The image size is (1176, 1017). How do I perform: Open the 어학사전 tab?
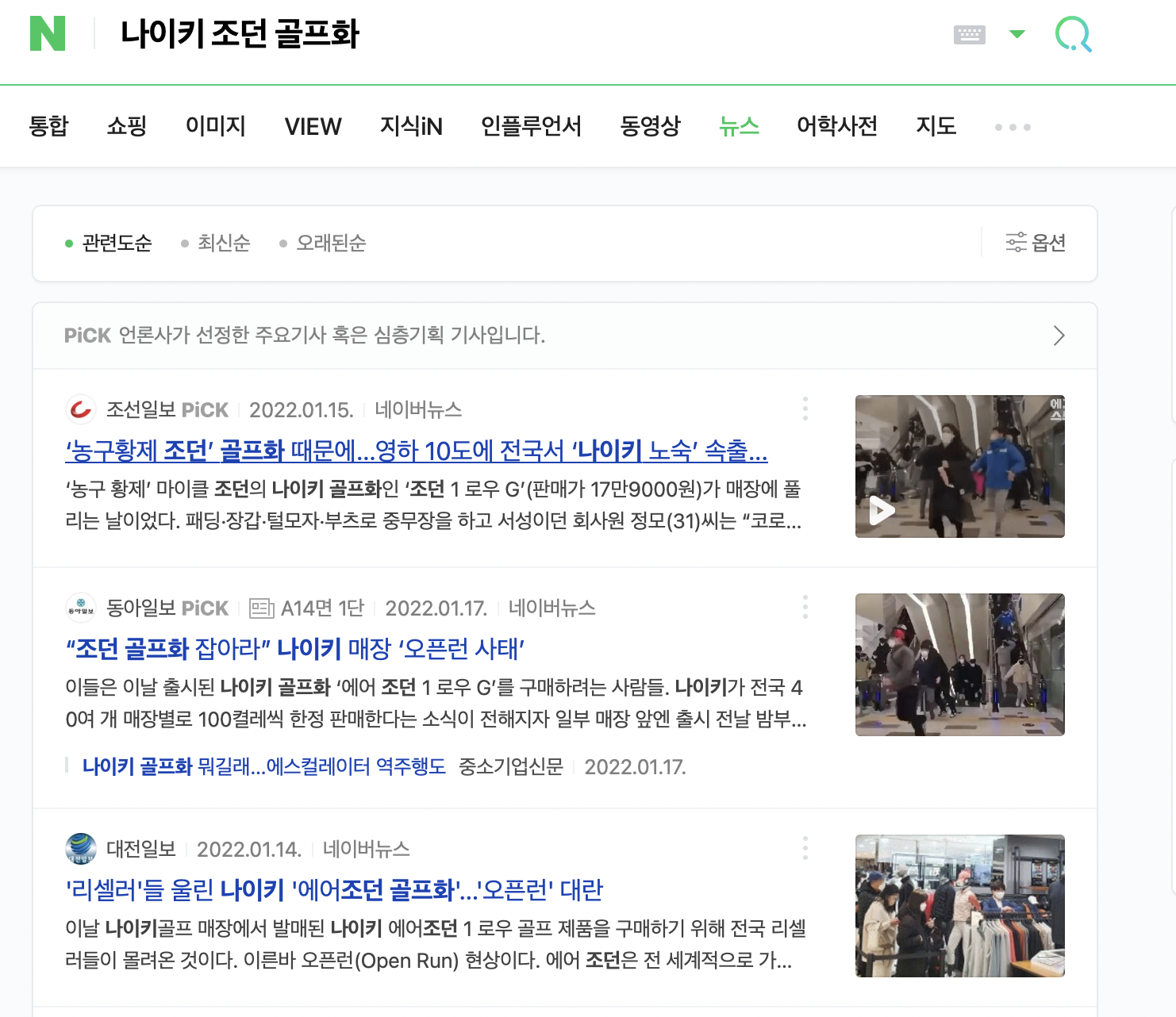[x=837, y=126]
